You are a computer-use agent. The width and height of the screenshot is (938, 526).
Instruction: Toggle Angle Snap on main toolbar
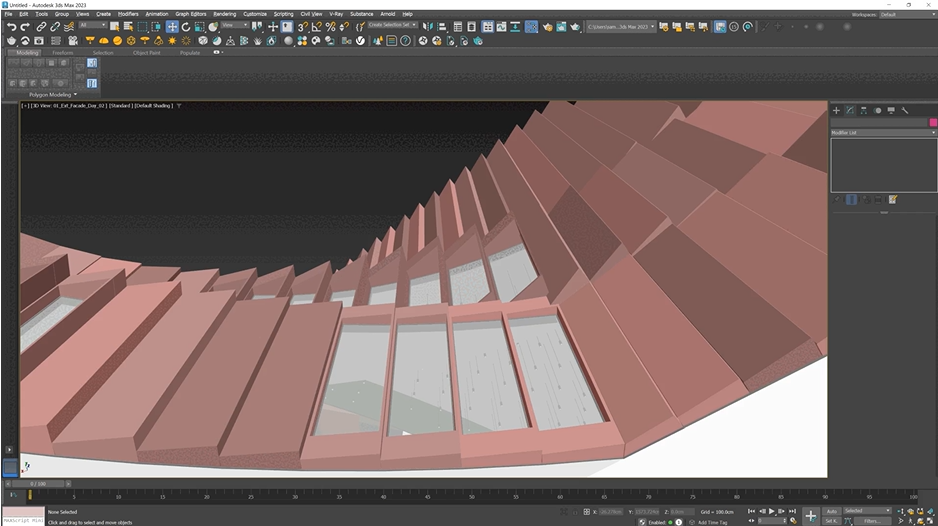pos(318,27)
